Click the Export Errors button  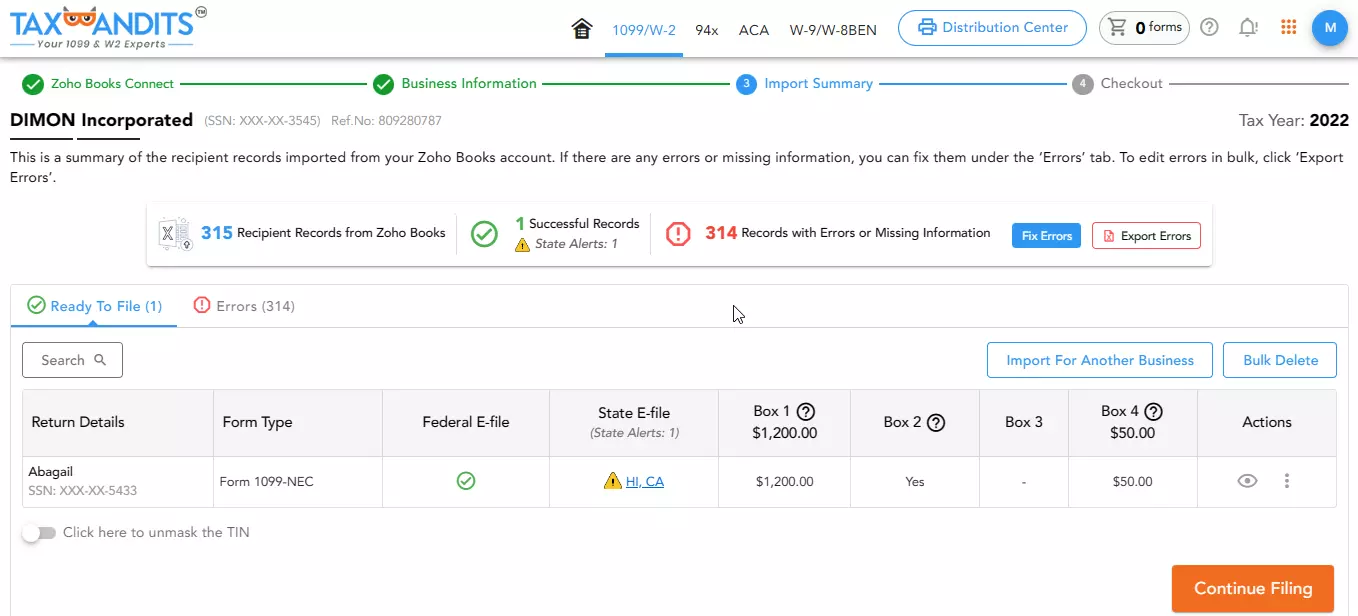click(x=1146, y=236)
